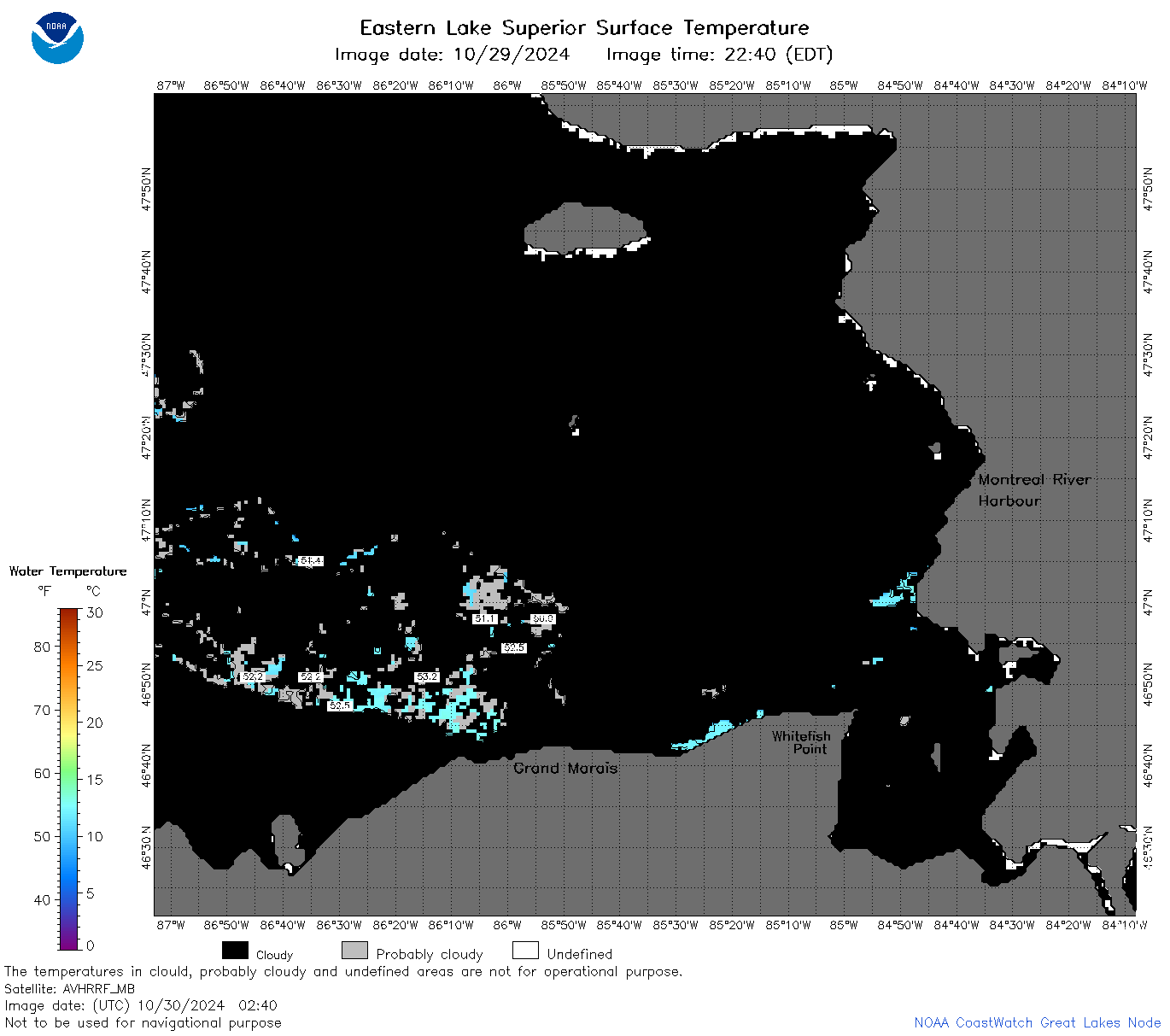
Task: Click 47°30'N label on the right axis
Action: 1149,354
